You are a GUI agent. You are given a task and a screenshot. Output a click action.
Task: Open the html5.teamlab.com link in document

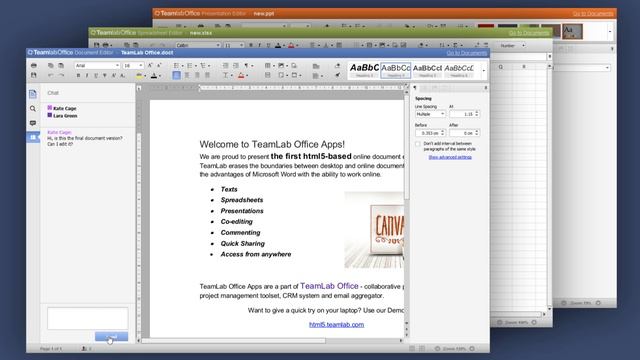tap(336, 324)
